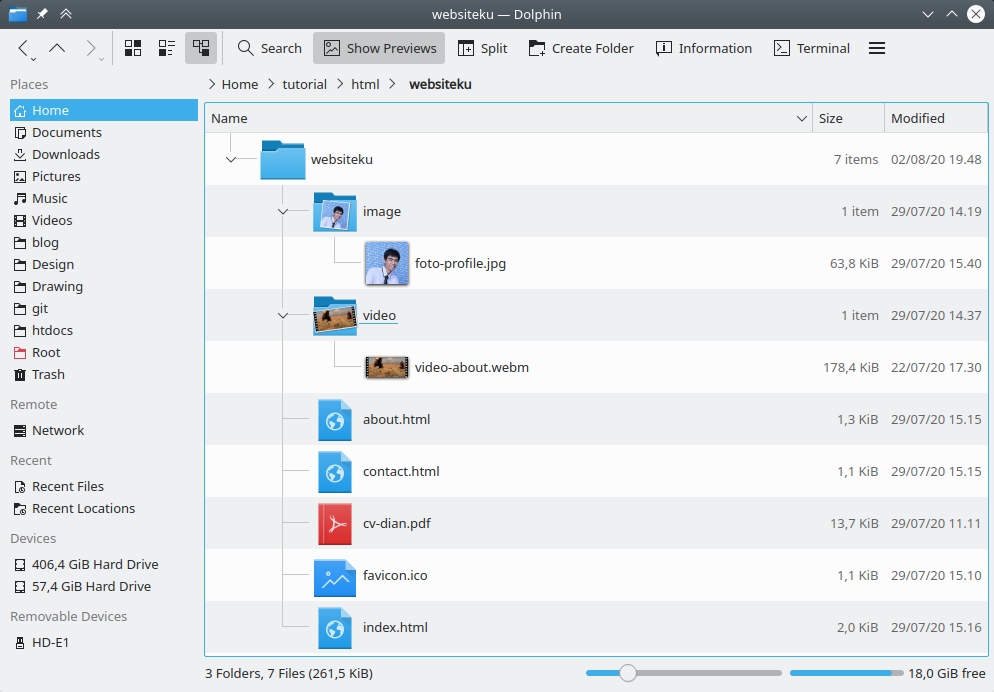Navigate to html via the breadcrumb
Screen dimensions: 994x692
[x=365, y=84]
